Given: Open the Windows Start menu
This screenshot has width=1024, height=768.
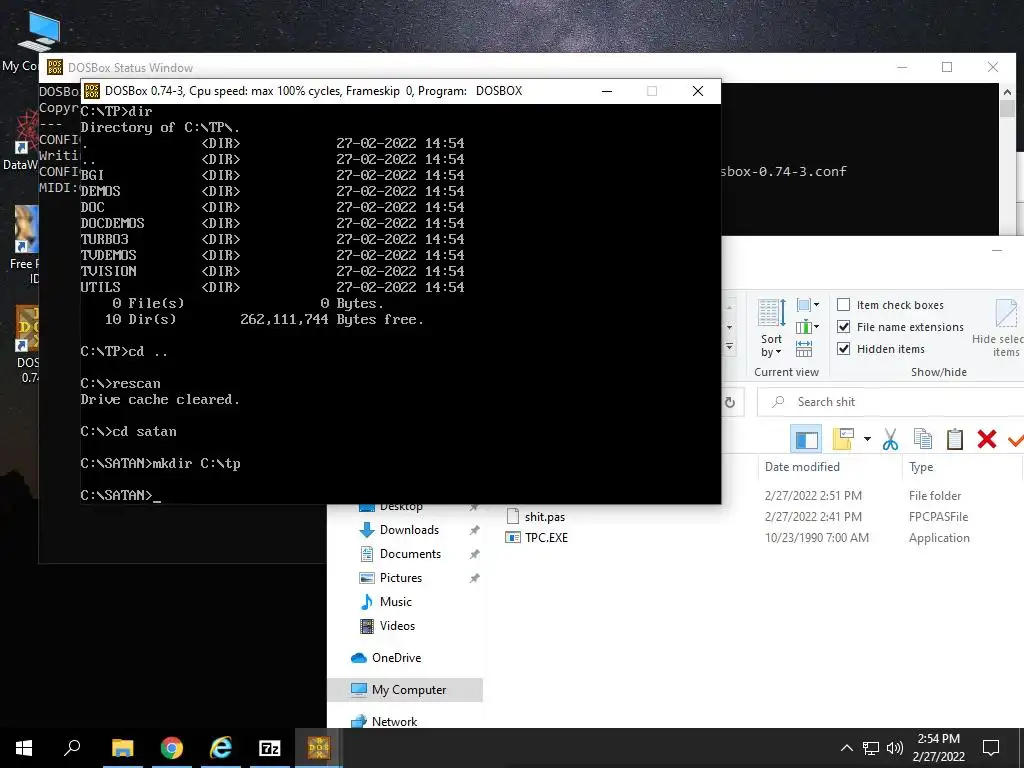Looking at the screenshot, I should [24, 748].
